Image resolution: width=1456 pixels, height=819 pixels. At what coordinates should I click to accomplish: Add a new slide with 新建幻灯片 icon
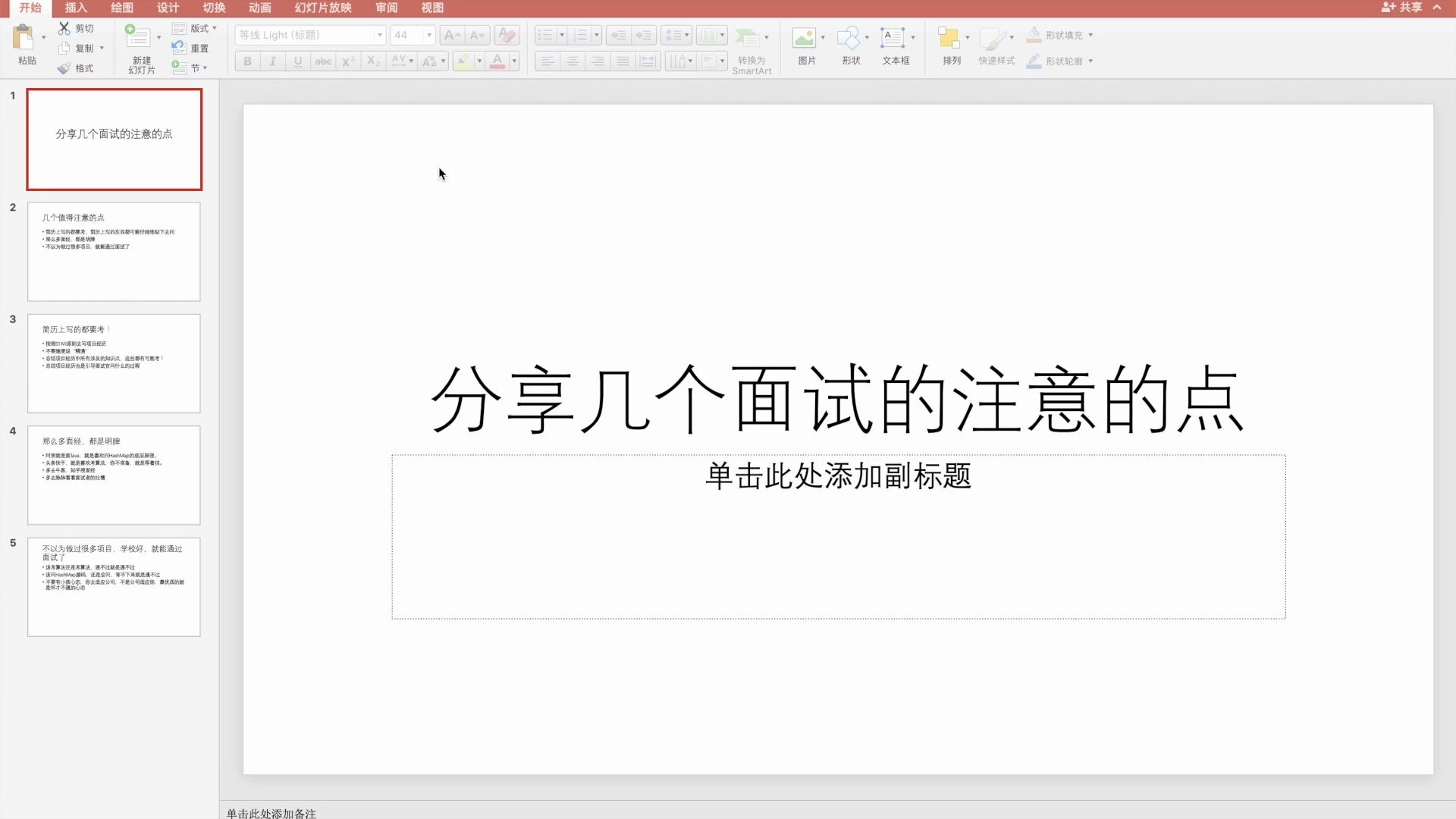point(137,36)
